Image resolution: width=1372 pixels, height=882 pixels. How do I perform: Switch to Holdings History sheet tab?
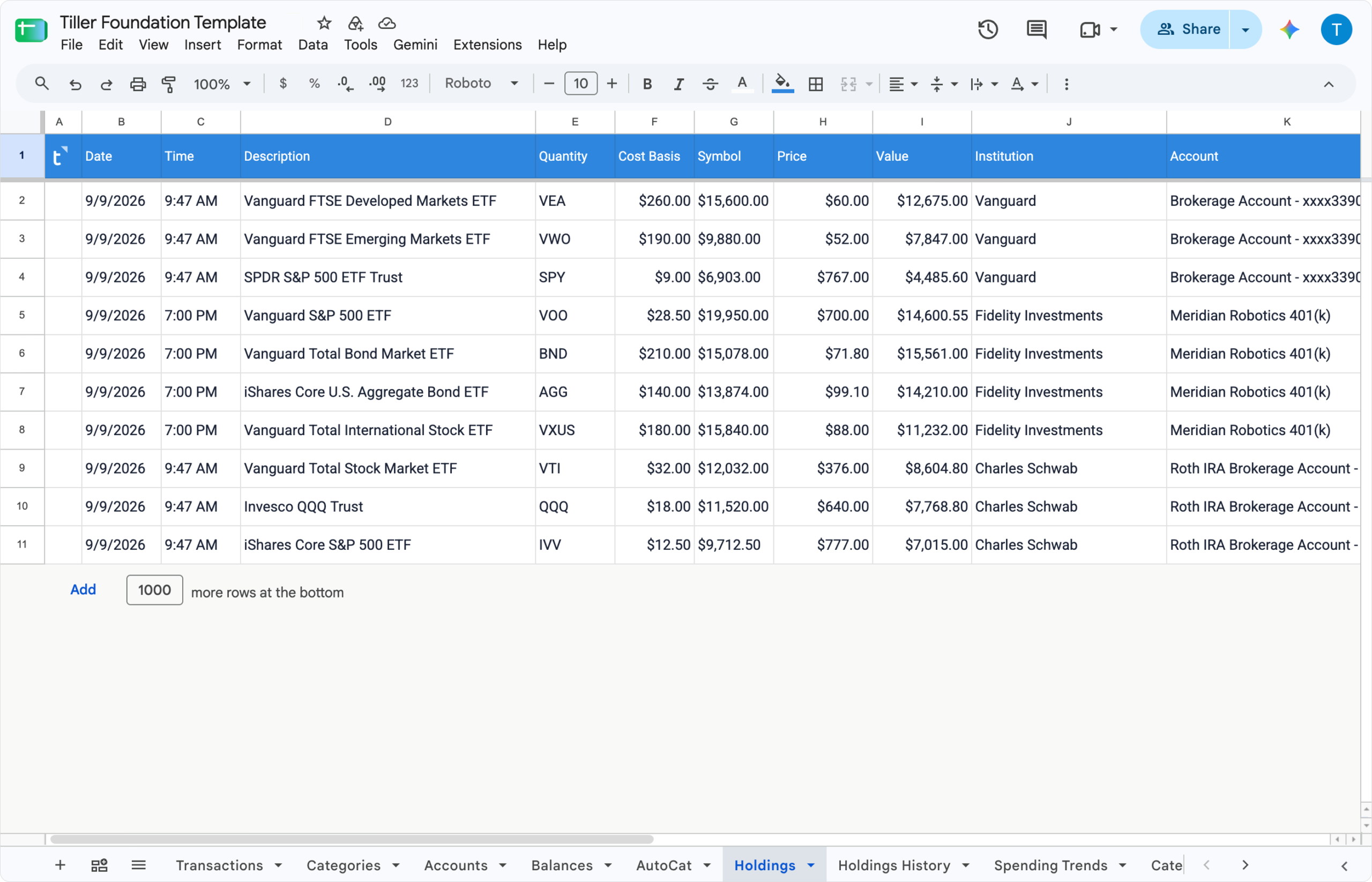pos(893,865)
